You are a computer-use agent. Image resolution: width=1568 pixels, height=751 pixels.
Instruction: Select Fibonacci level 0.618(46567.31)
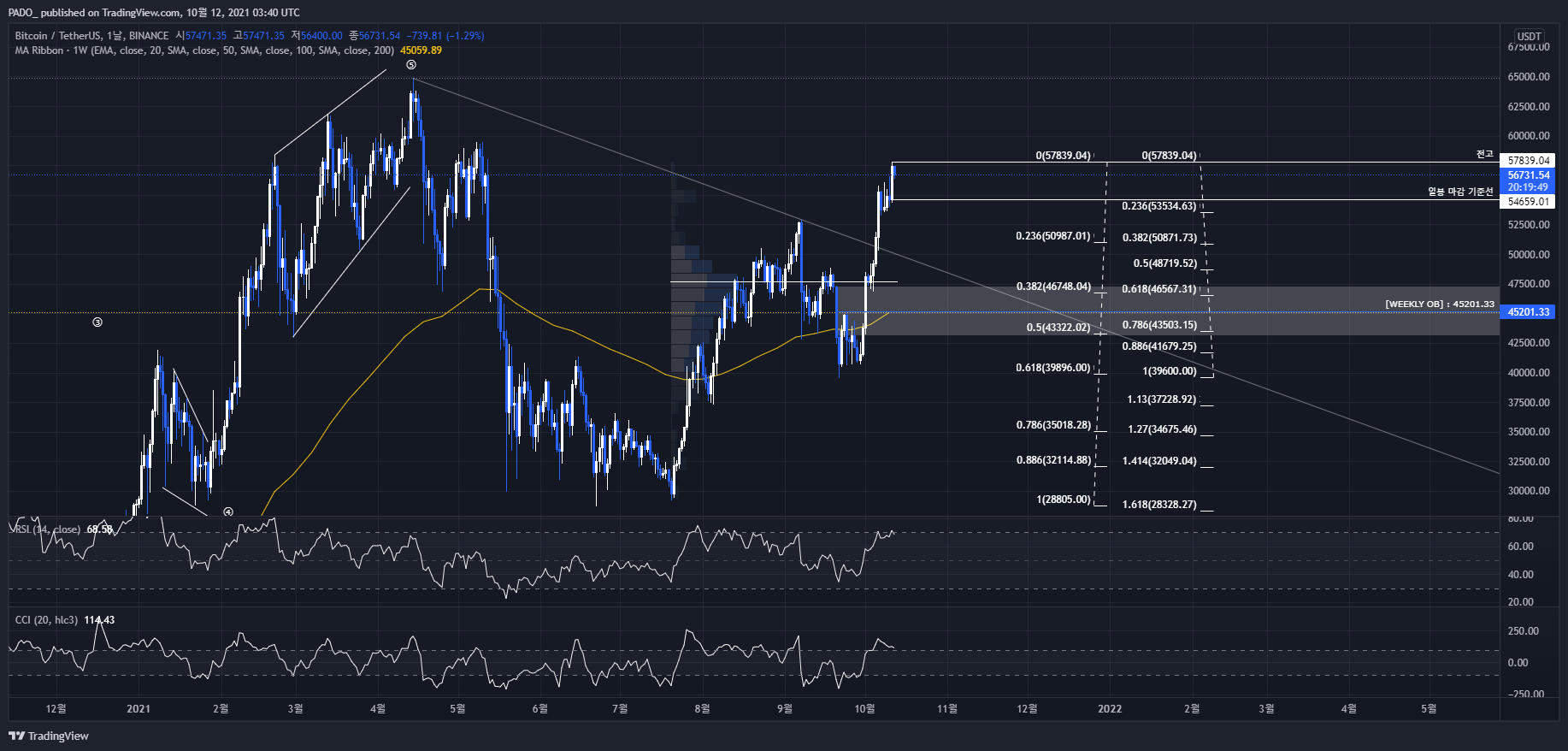1159,289
